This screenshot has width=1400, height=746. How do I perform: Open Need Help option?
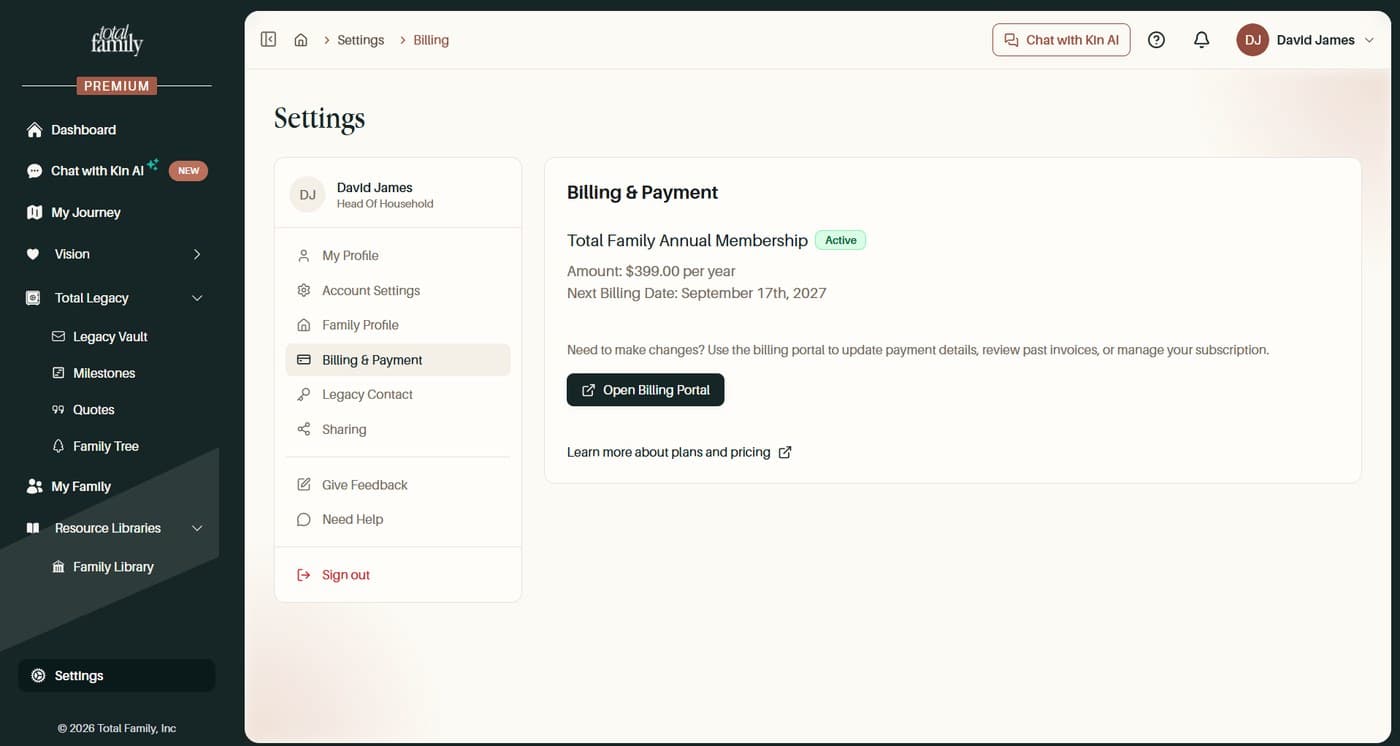click(x=398, y=519)
